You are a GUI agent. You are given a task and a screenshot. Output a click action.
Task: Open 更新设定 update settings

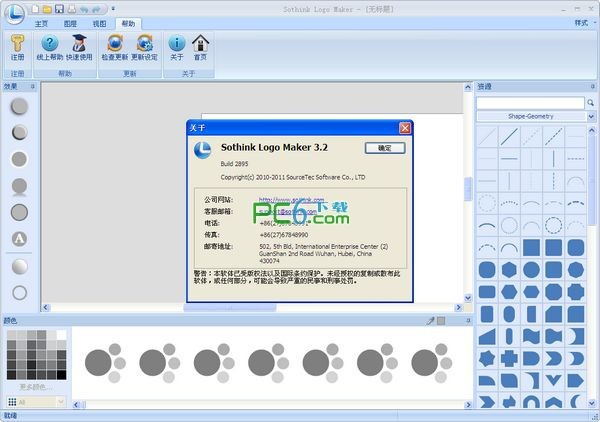point(145,47)
